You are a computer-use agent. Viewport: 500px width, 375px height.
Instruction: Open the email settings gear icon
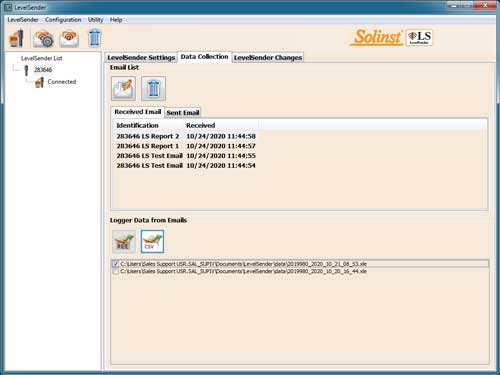tap(43, 38)
